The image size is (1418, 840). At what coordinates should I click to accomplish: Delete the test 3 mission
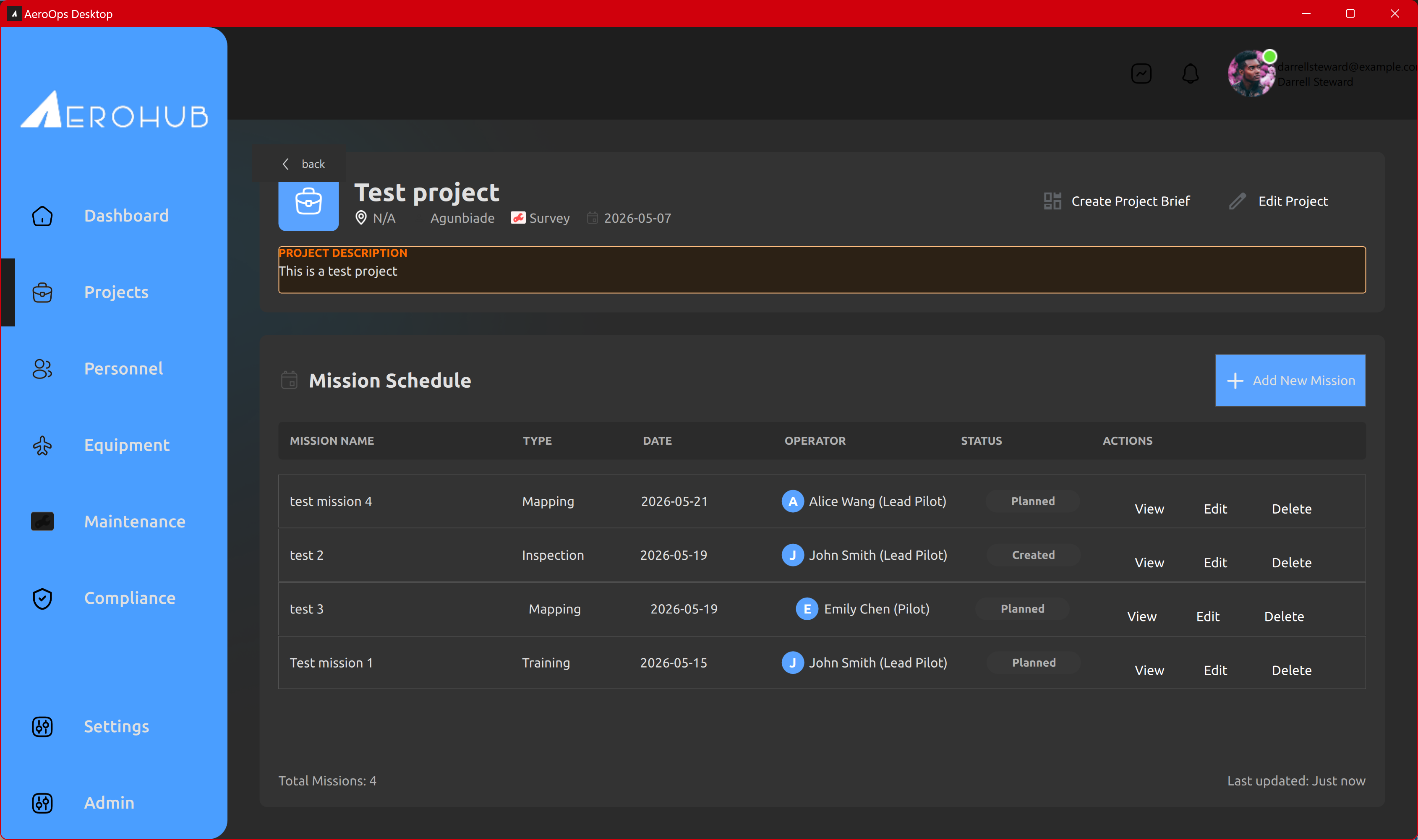pos(1284,616)
